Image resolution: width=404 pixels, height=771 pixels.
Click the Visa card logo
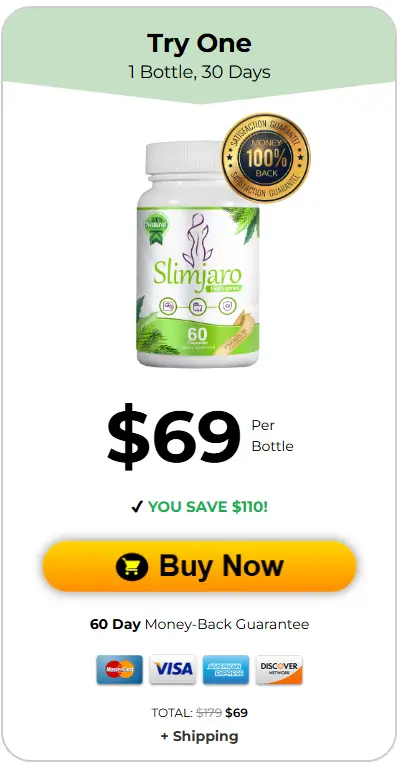point(173,669)
